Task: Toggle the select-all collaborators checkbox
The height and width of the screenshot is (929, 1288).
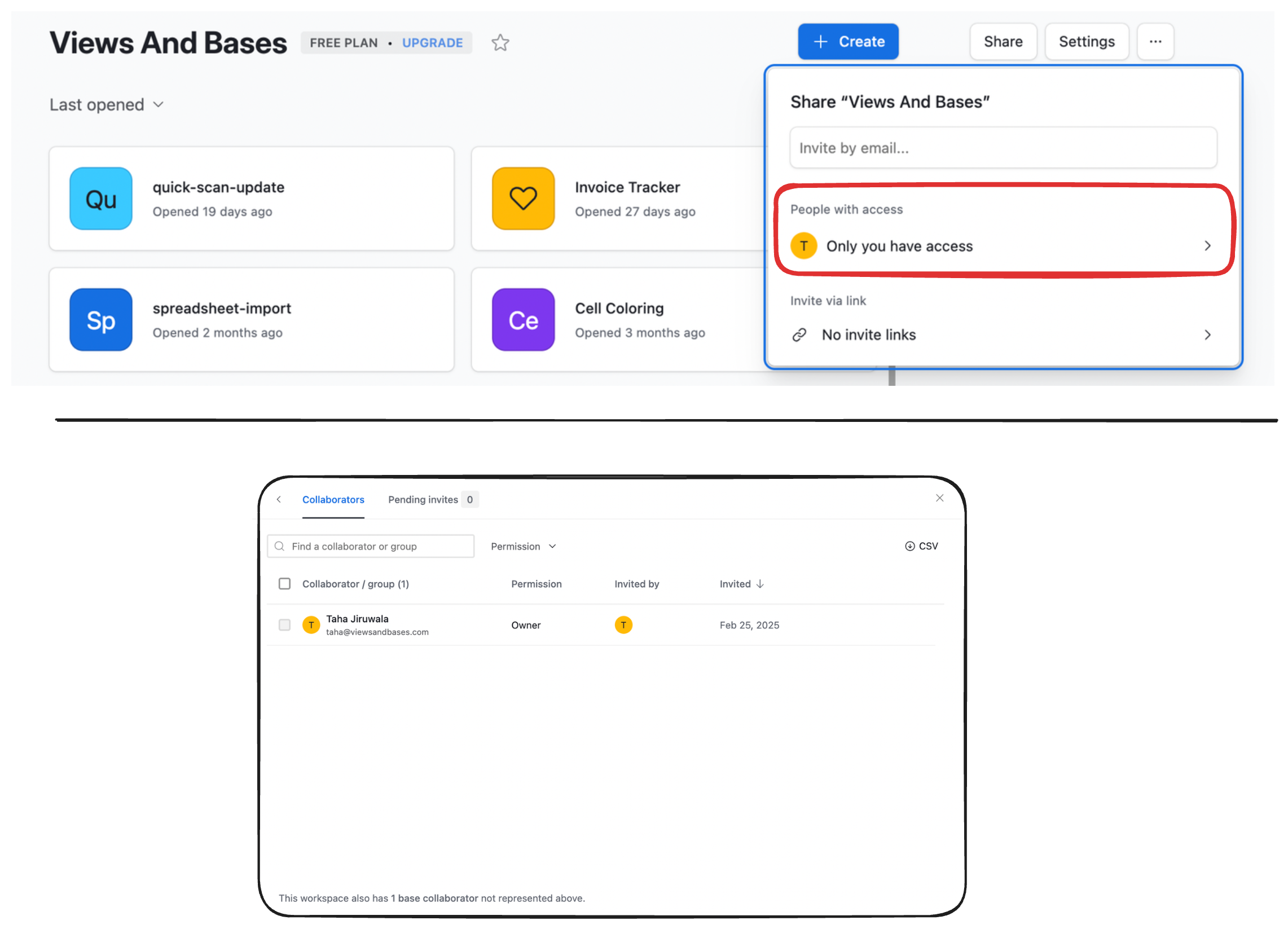Action: coord(284,583)
